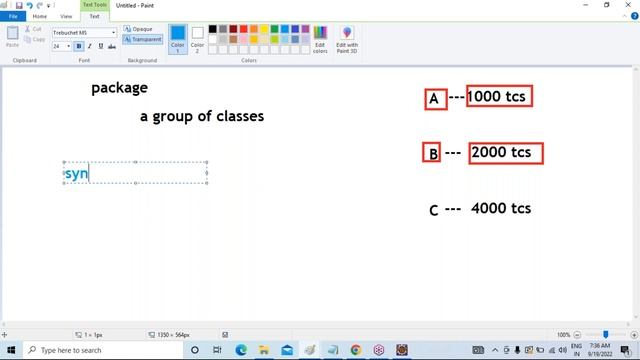640x360 pixels.
Task: Click the '4000 tcs' text
Action: 501,208
